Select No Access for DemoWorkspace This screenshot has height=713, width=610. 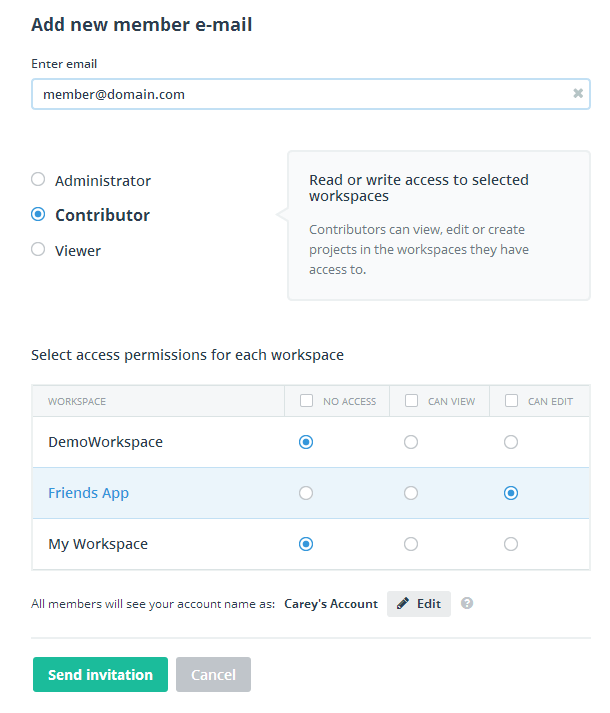306,442
